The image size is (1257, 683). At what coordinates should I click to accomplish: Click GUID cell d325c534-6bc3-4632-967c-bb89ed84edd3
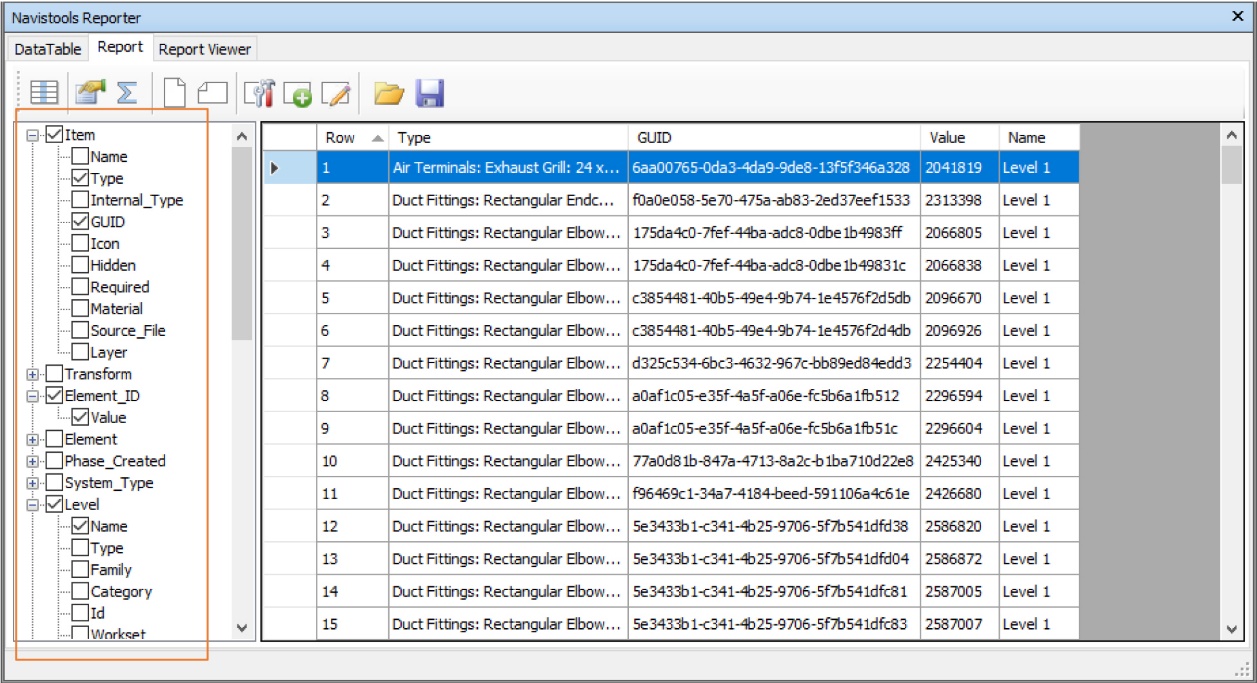click(x=774, y=363)
